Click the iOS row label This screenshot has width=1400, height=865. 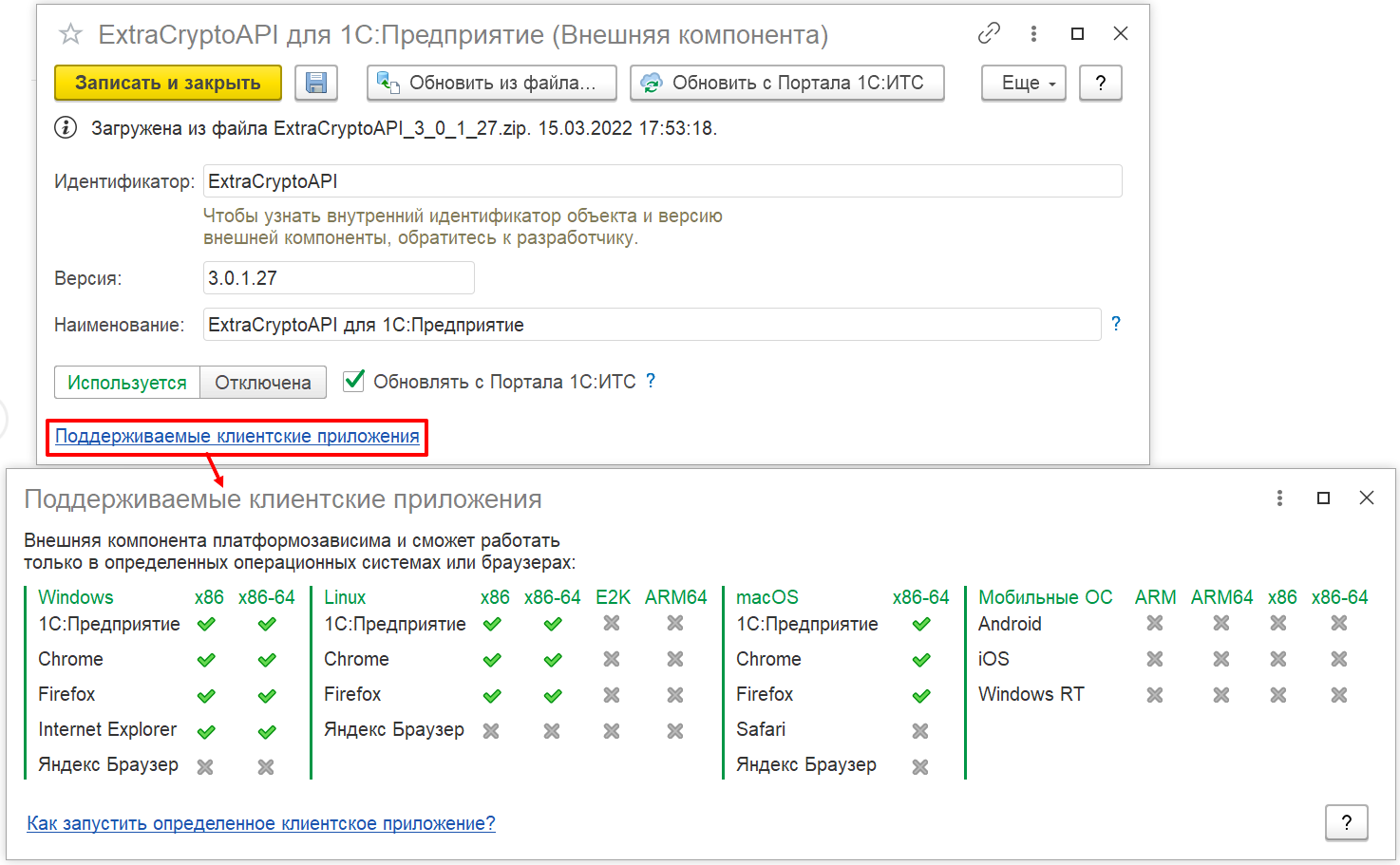click(x=993, y=659)
